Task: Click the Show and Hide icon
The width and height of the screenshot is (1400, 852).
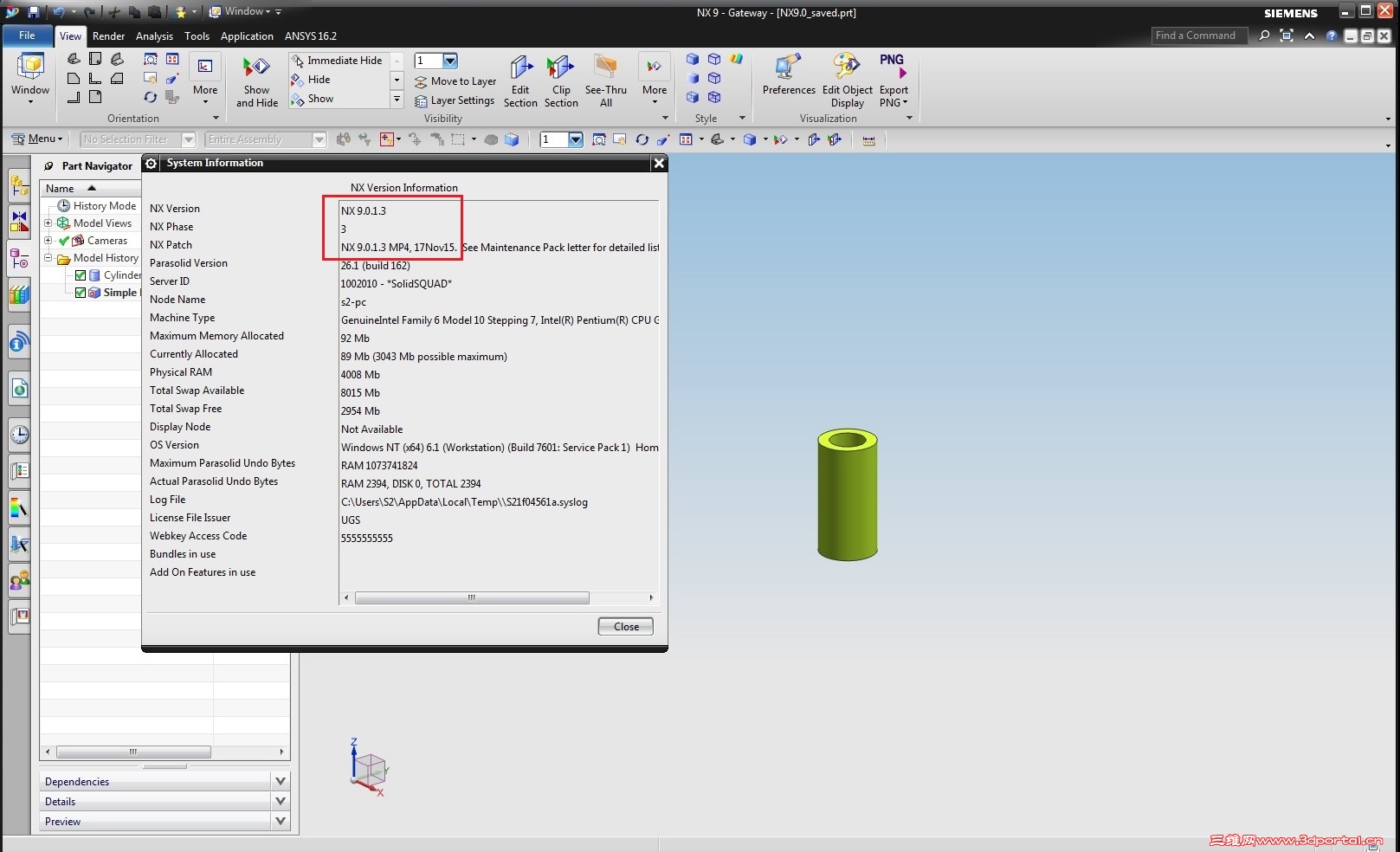Action: point(256,81)
